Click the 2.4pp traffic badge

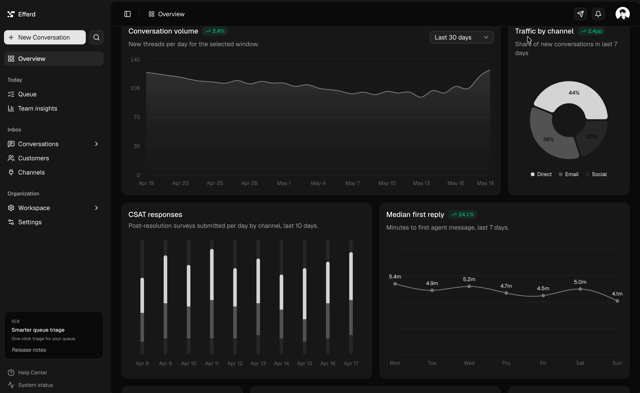tap(591, 31)
